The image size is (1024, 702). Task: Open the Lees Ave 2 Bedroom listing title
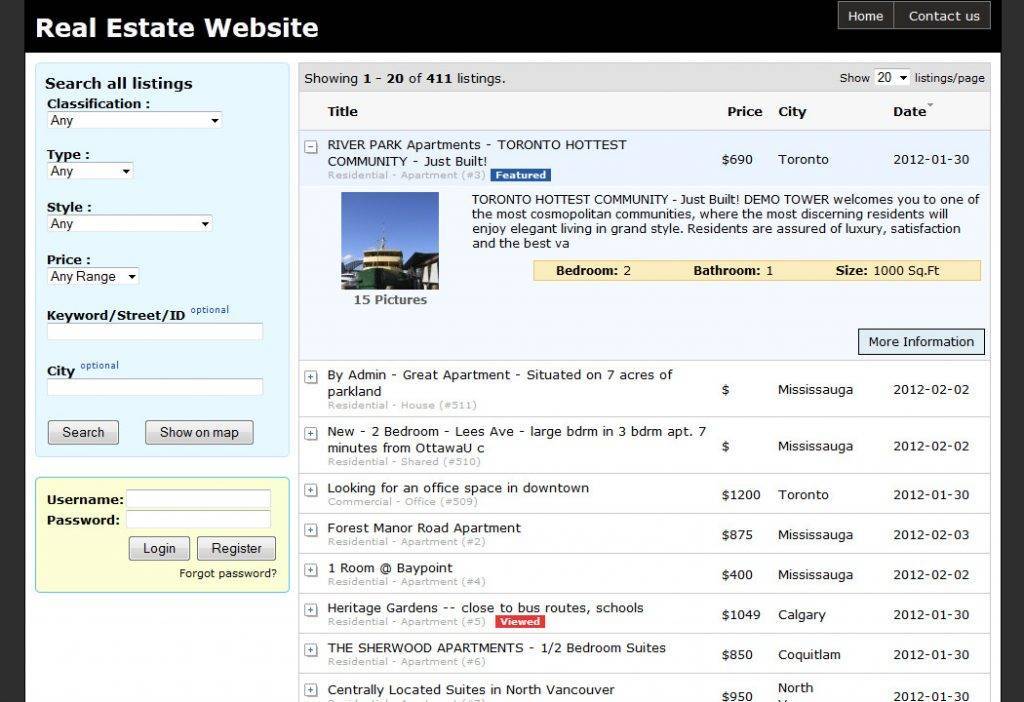(517, 439)
